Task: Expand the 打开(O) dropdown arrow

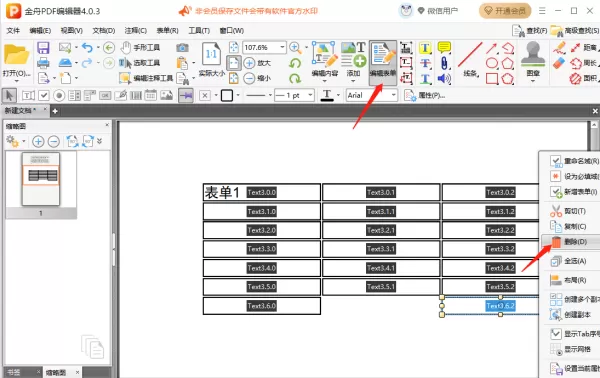Action: point(16,81)
